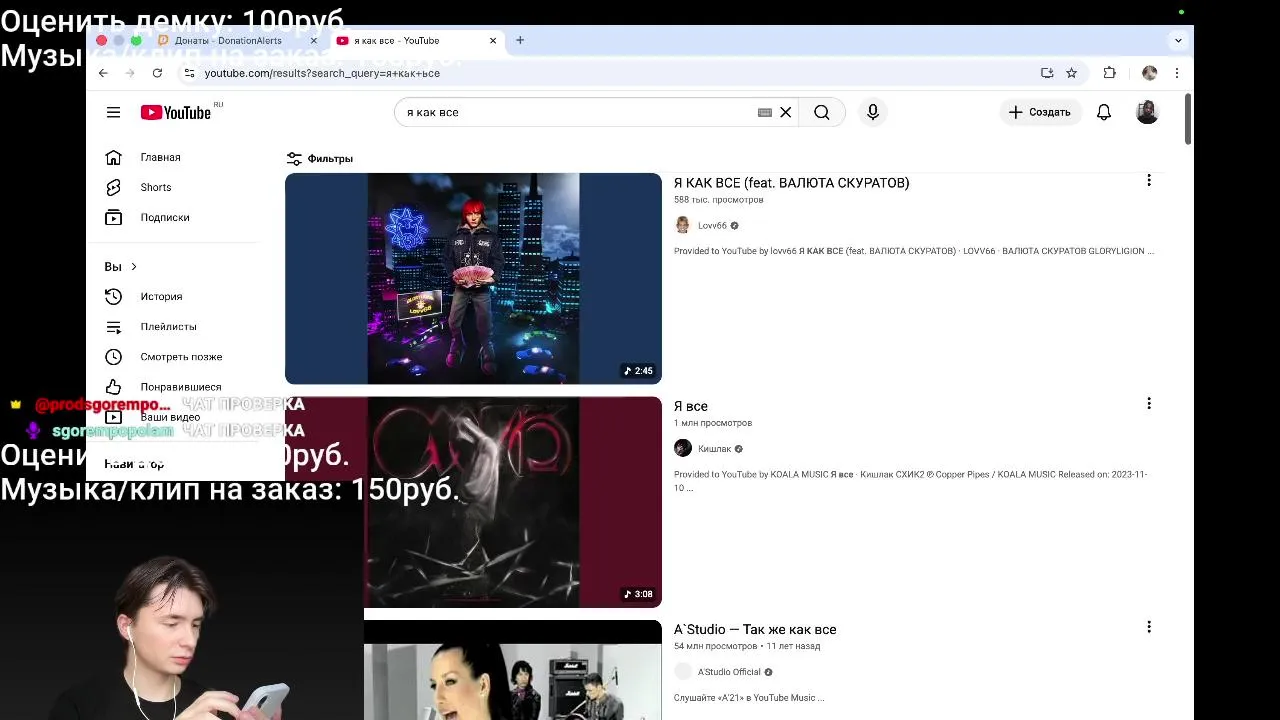The image size is (1280, 720).
Task: Click the Lovv66 channel avatar
Action: pyautogui.click(x=683, y=225)
